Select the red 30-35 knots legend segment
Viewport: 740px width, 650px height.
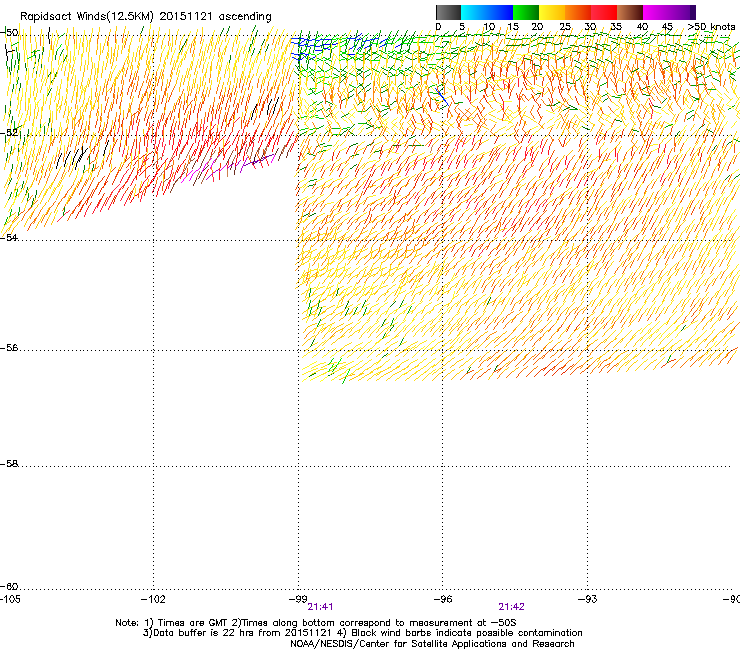604,12
